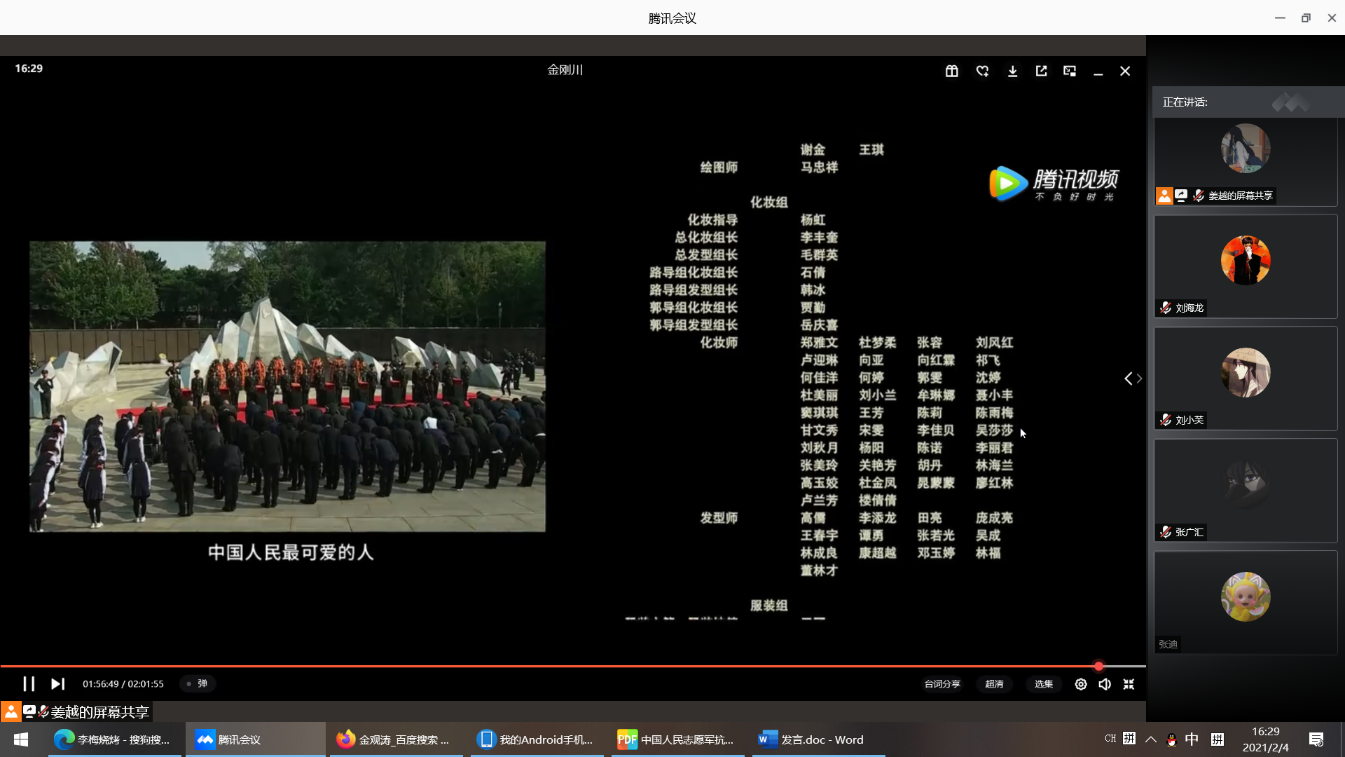Toggle the 弹 danmaku switch
1345x757 pixels.
tap(197, 684)
